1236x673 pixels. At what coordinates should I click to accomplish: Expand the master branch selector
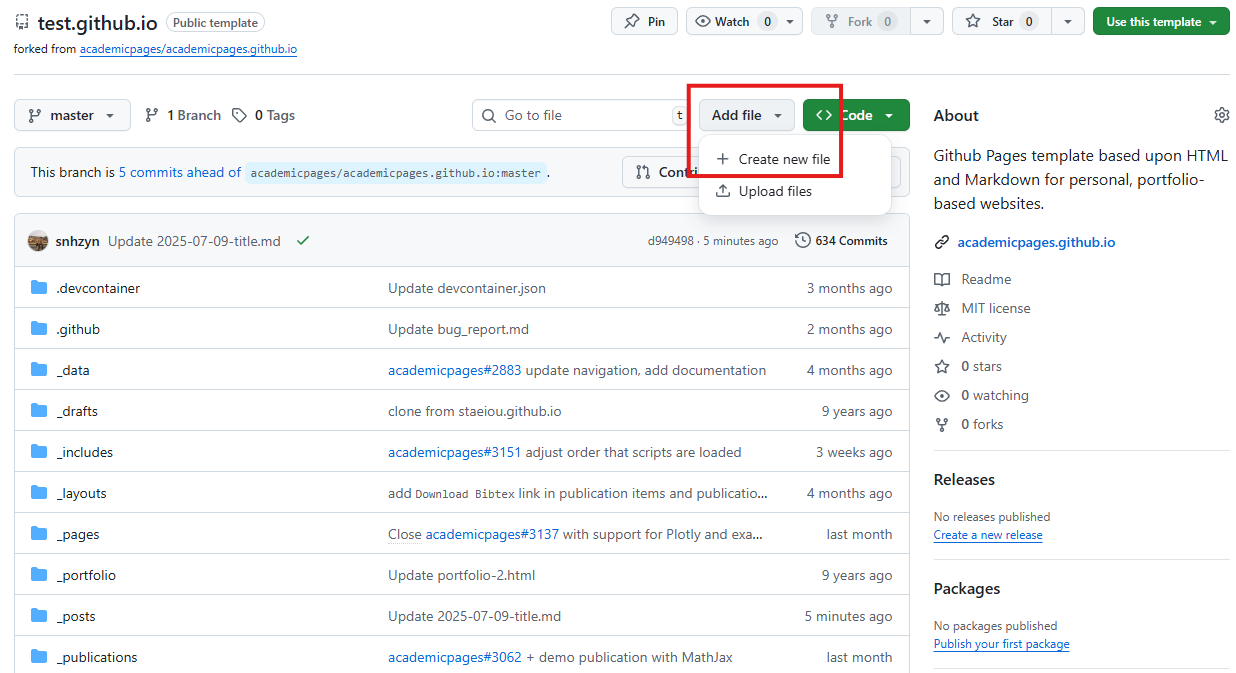click(x=72, y=115)
